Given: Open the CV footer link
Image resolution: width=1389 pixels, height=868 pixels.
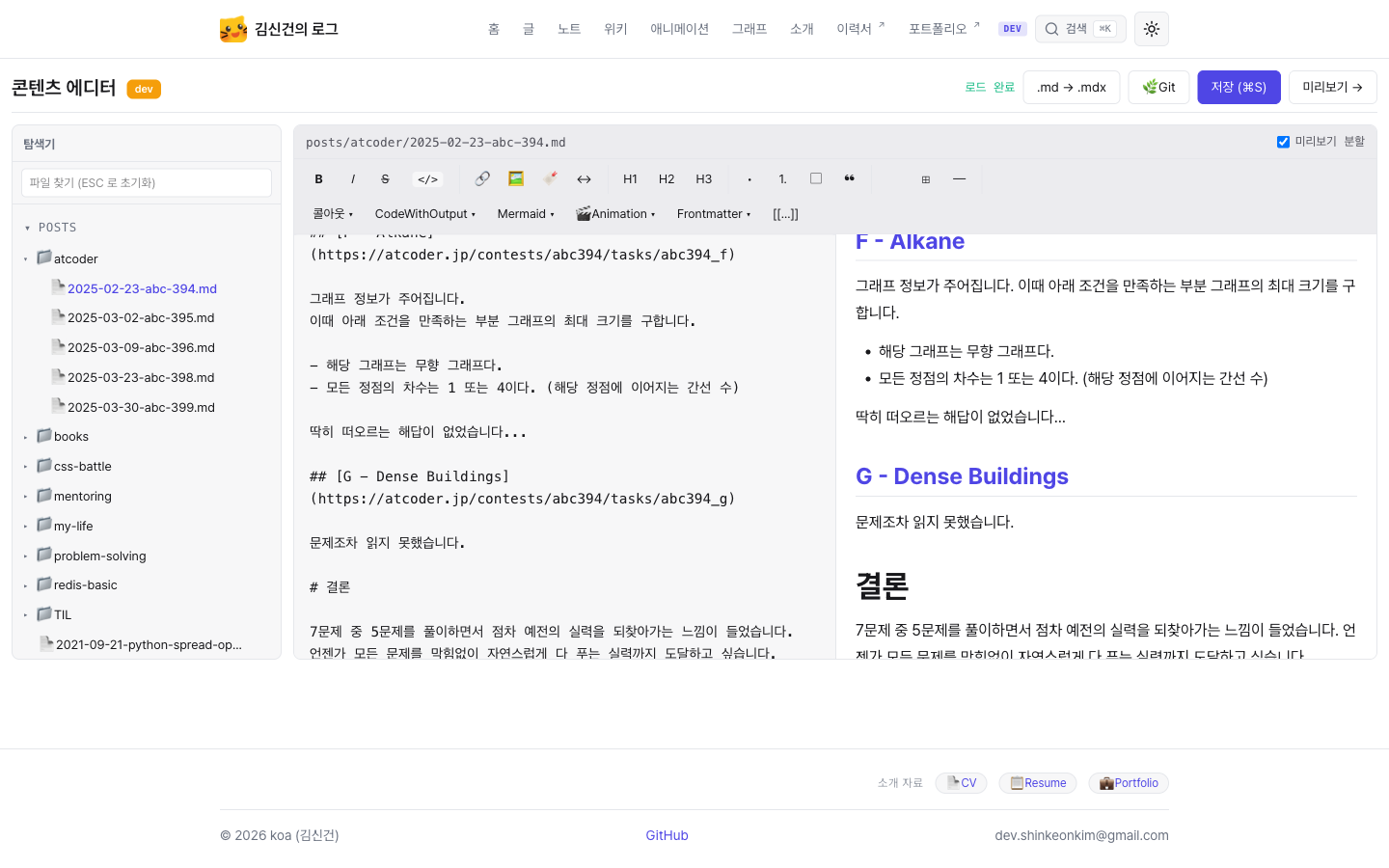Looking at the screenshot, I should tap(961, 783).
